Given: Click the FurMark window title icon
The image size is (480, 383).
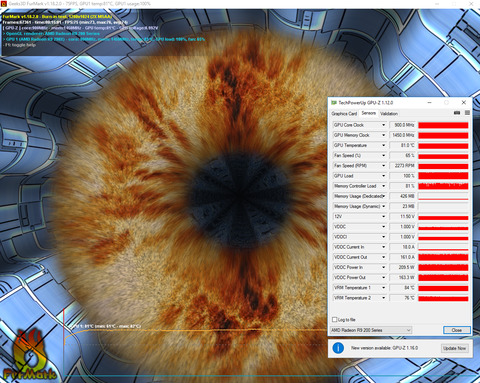Looking at the screenshot, I should pyautogui.click(x=4, y=4).
